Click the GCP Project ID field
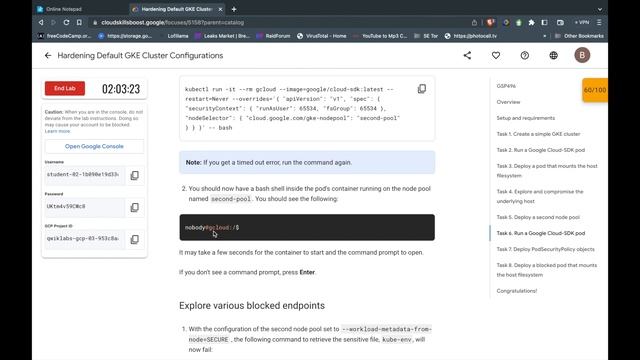The height and width of the screenshot is (360, 640). 83,238
